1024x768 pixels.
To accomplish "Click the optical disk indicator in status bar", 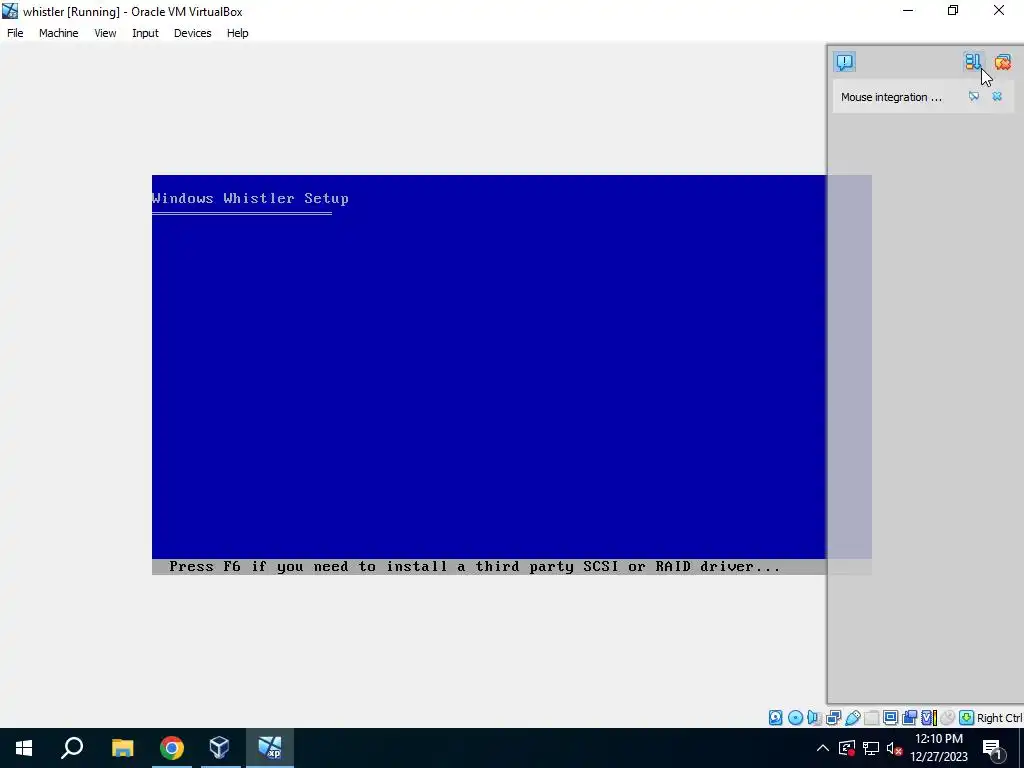I will (795, 718).
